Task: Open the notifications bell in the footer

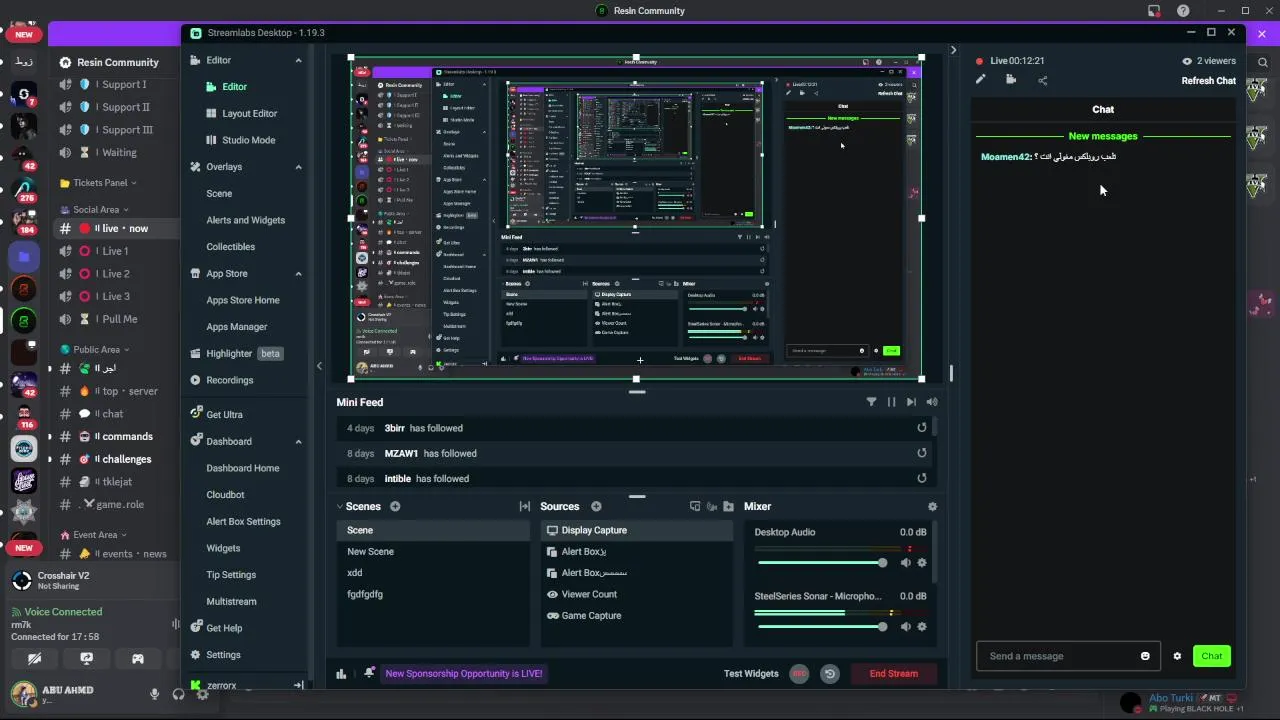Action: [x=369, y=673]
